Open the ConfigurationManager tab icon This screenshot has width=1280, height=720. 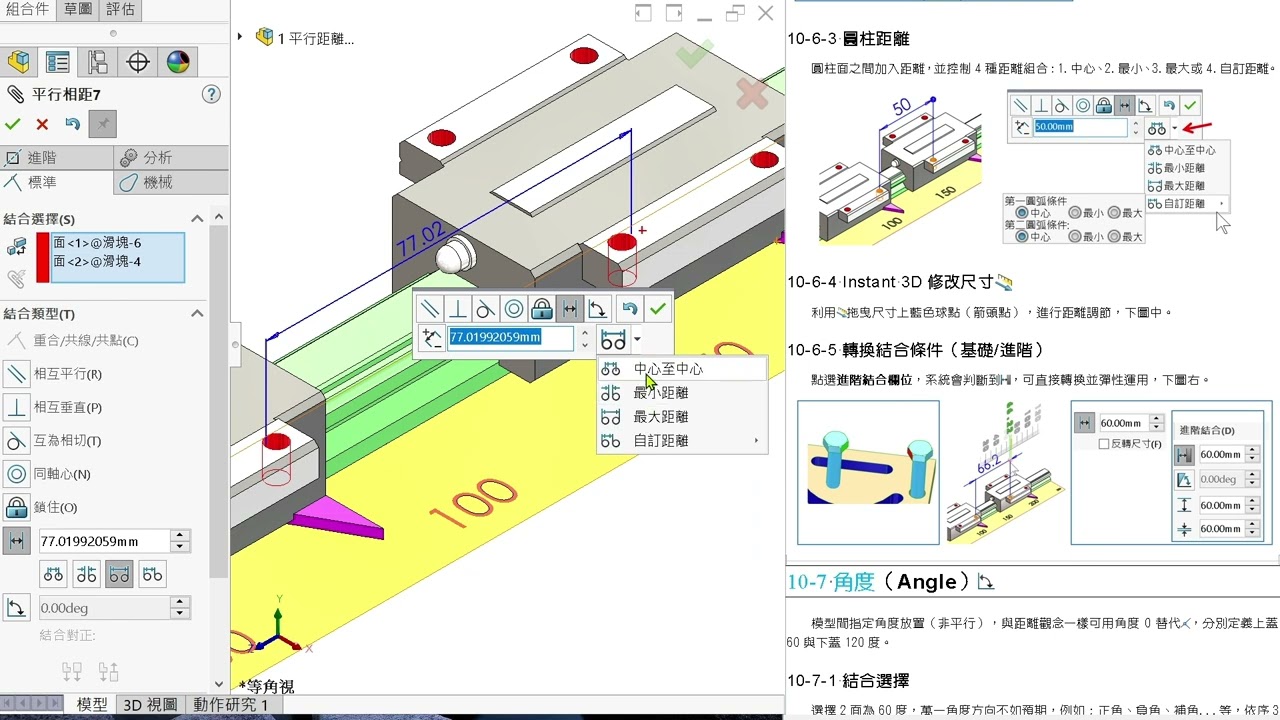point(98,62)
